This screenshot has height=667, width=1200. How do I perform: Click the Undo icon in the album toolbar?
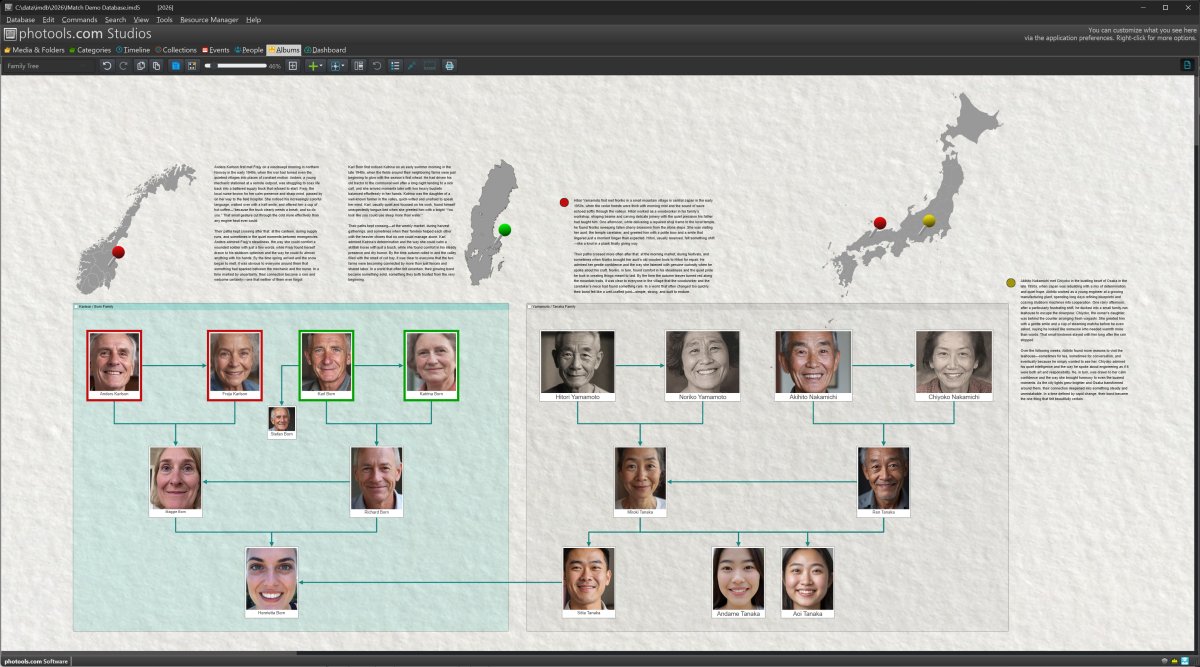[107, 66]
